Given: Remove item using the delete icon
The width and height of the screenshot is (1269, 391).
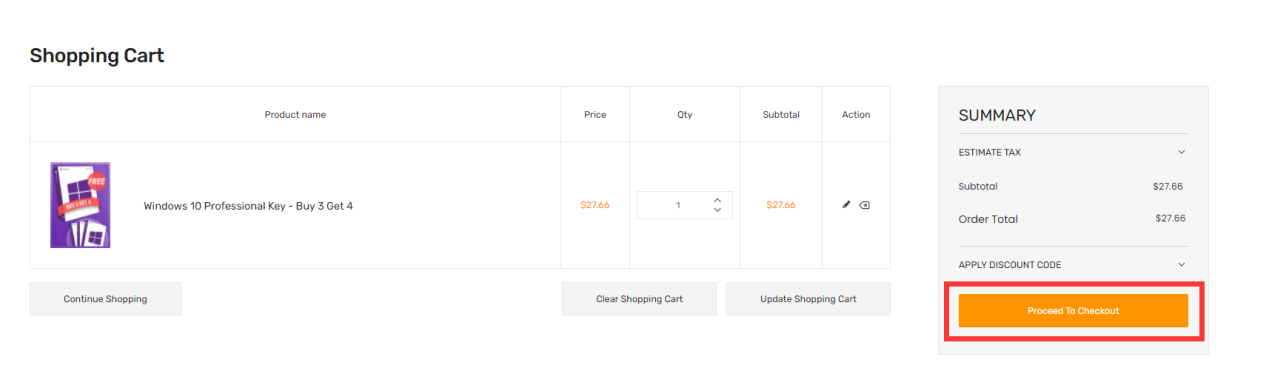Looking at the screenshot, I should point(865,205).
